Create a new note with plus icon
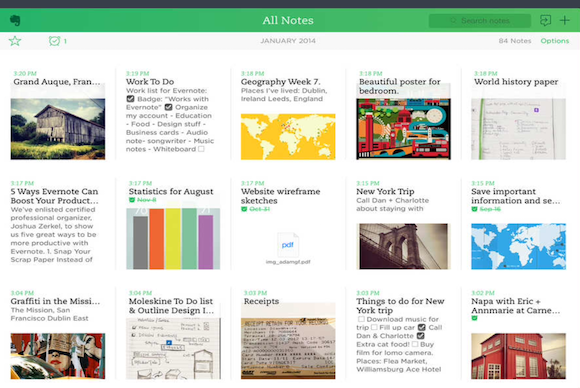This screenshot has height=388, width=580. (x=564, y=20)
